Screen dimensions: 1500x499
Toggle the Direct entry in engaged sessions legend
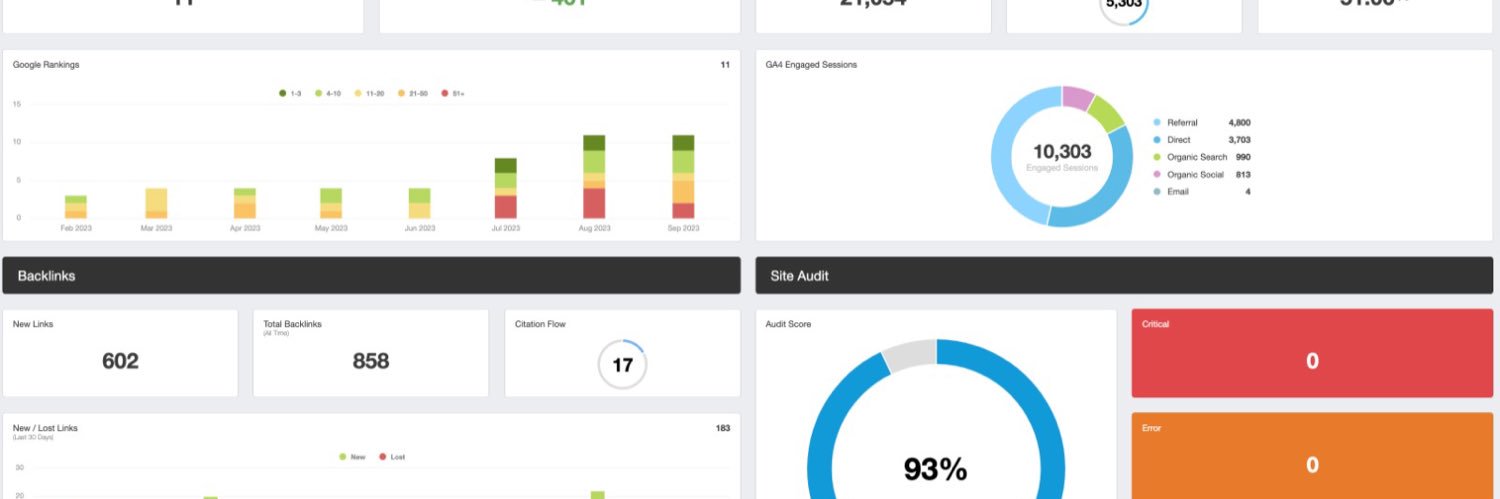(1171, 140)
